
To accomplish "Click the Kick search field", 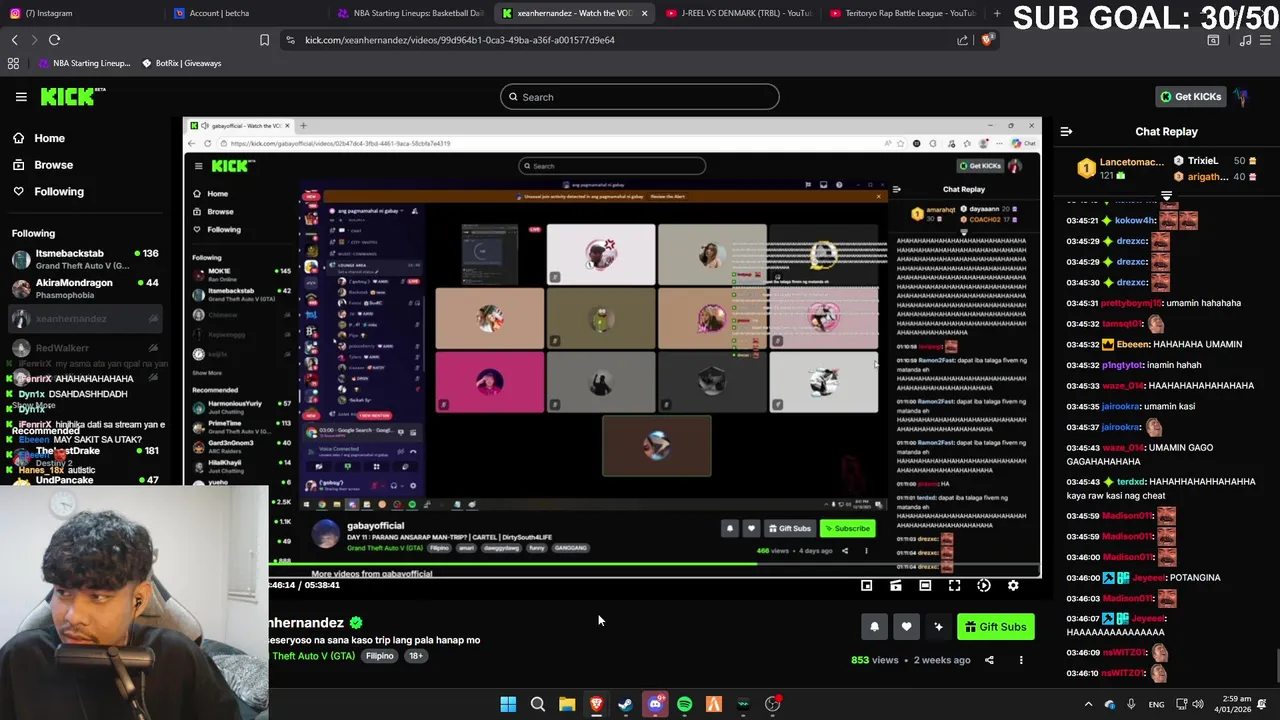I will coord(640,97).
